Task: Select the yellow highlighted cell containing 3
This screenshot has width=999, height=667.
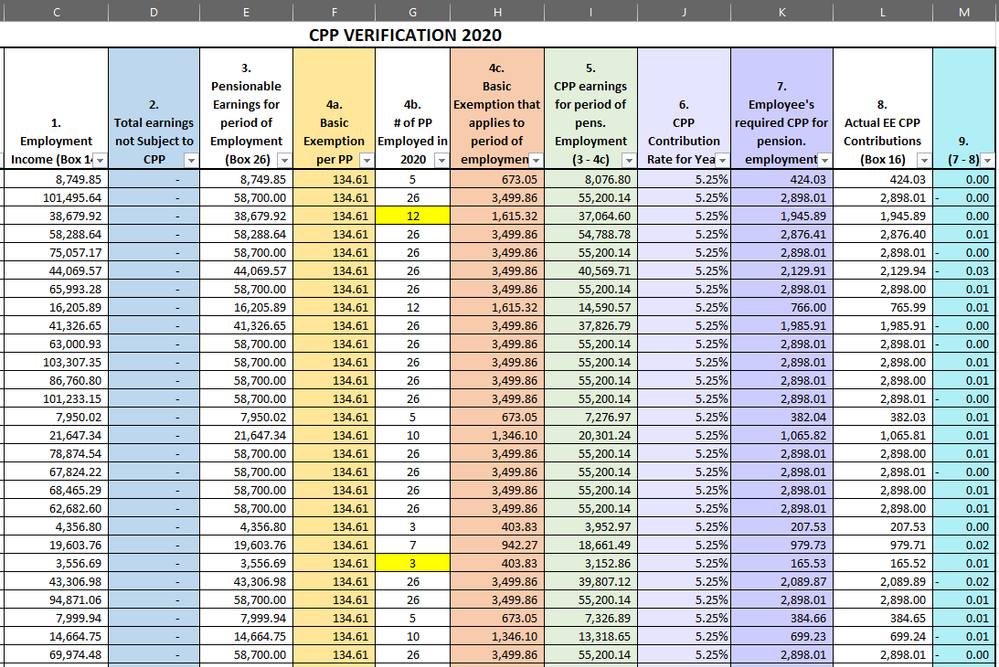Action: pyautogui.click(x=411, y=563)
